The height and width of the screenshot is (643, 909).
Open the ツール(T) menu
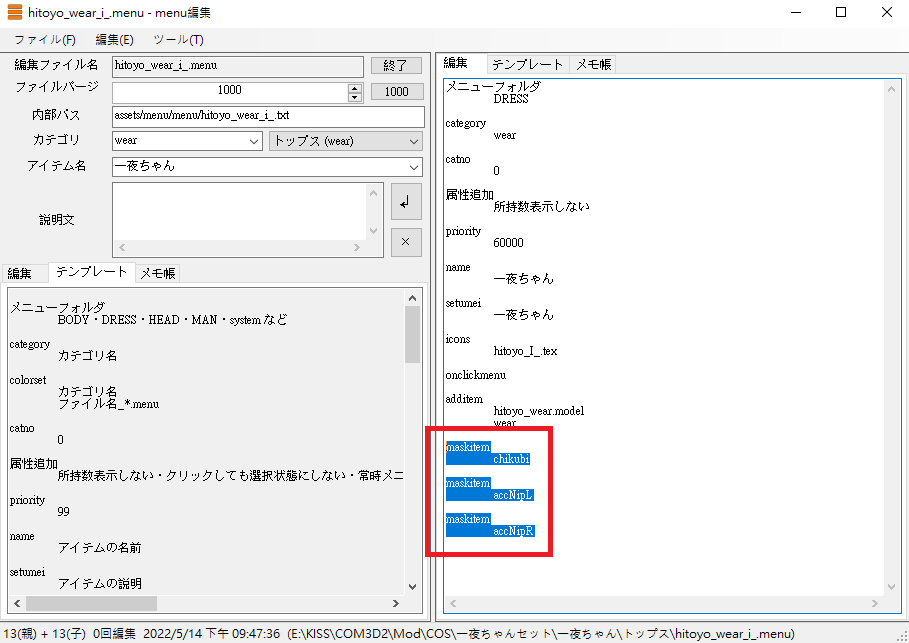[x=178, y=40]
